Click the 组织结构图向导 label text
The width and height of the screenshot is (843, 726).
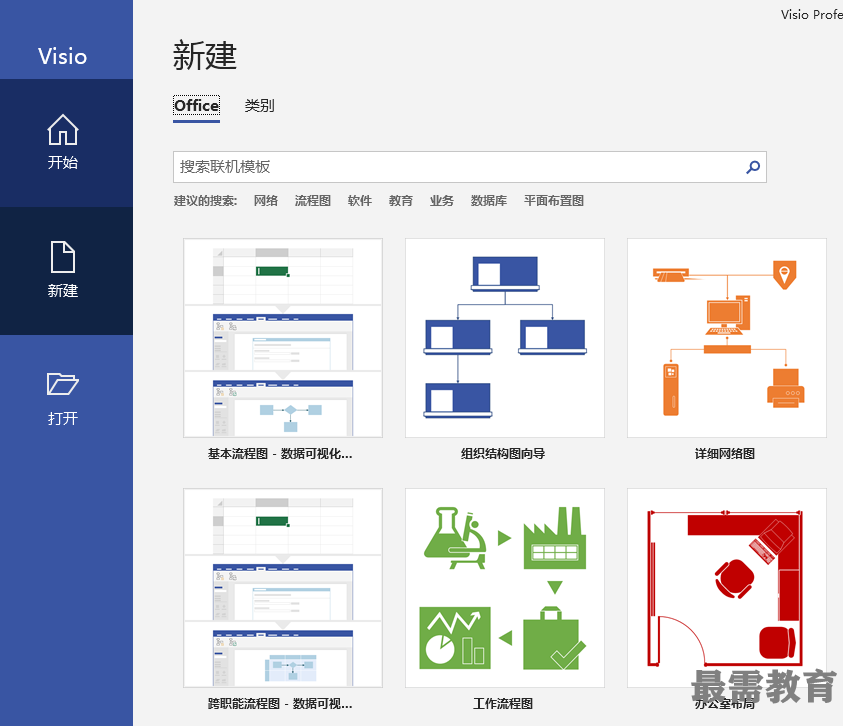point(503,454)
